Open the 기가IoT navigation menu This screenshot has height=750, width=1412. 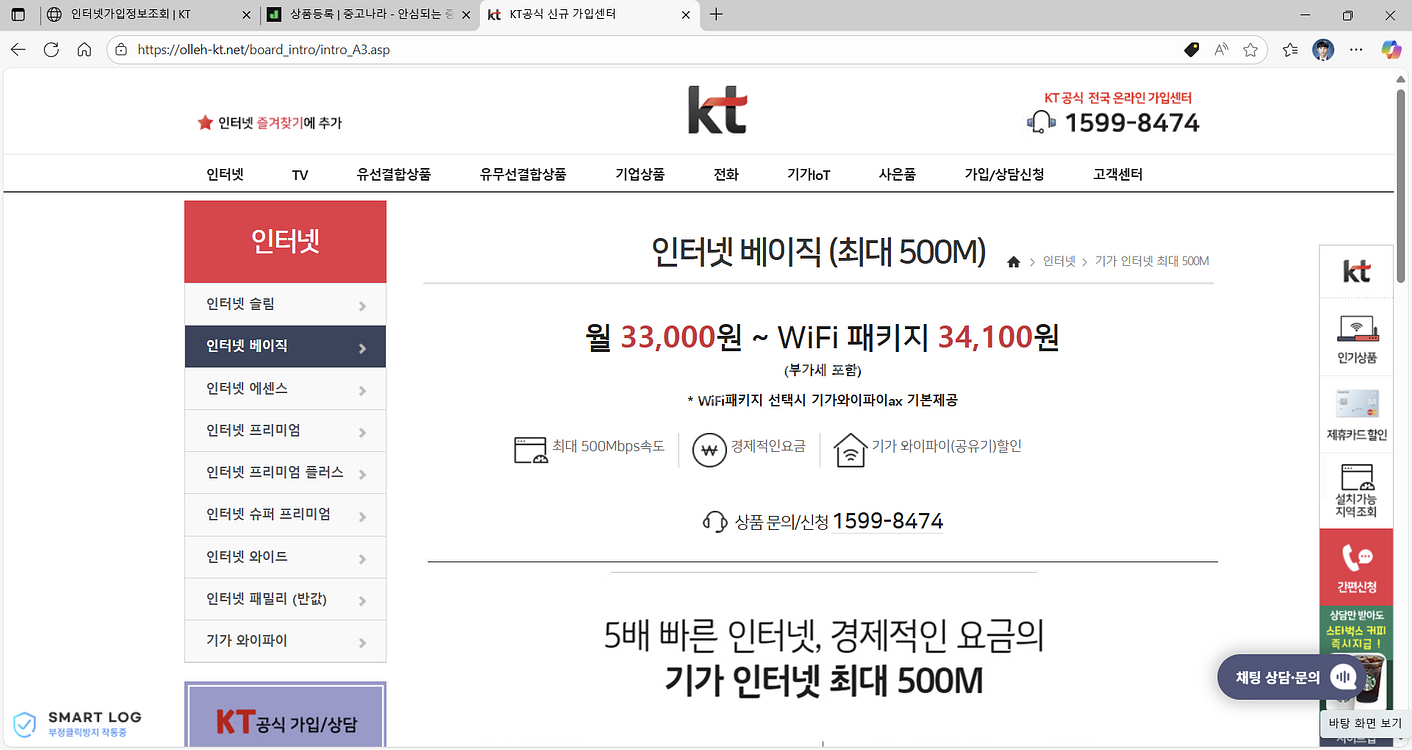(x=809, y=174)
